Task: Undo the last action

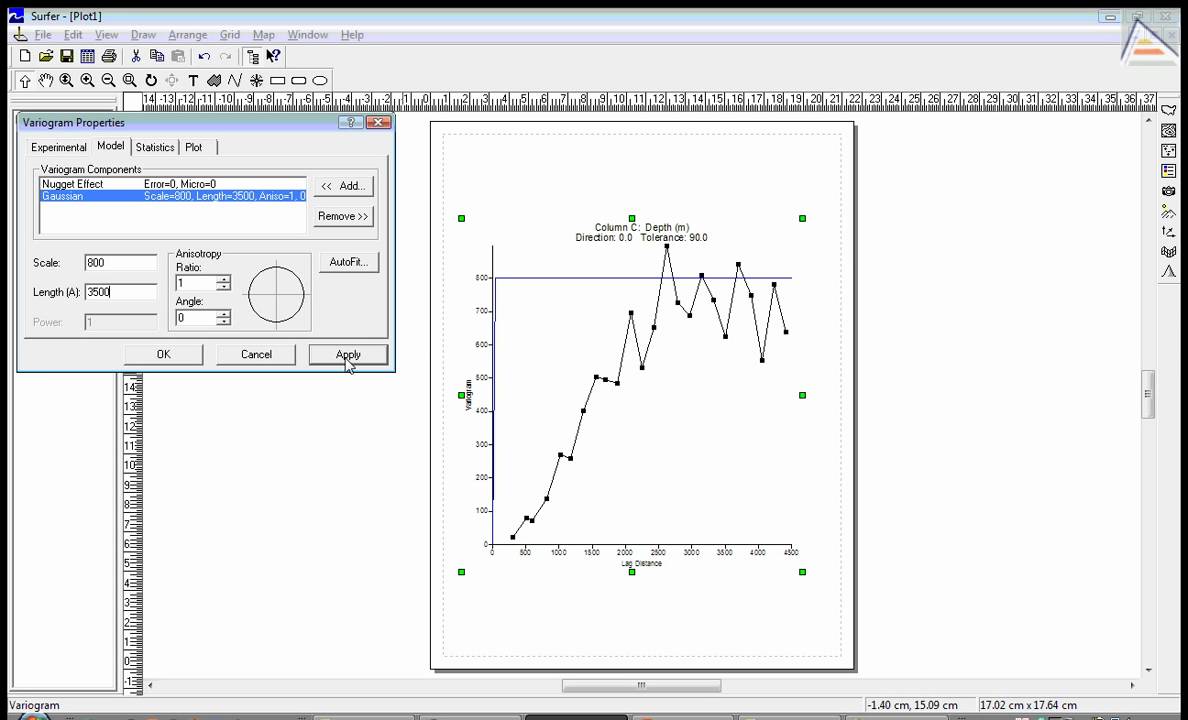Action: 204,56
